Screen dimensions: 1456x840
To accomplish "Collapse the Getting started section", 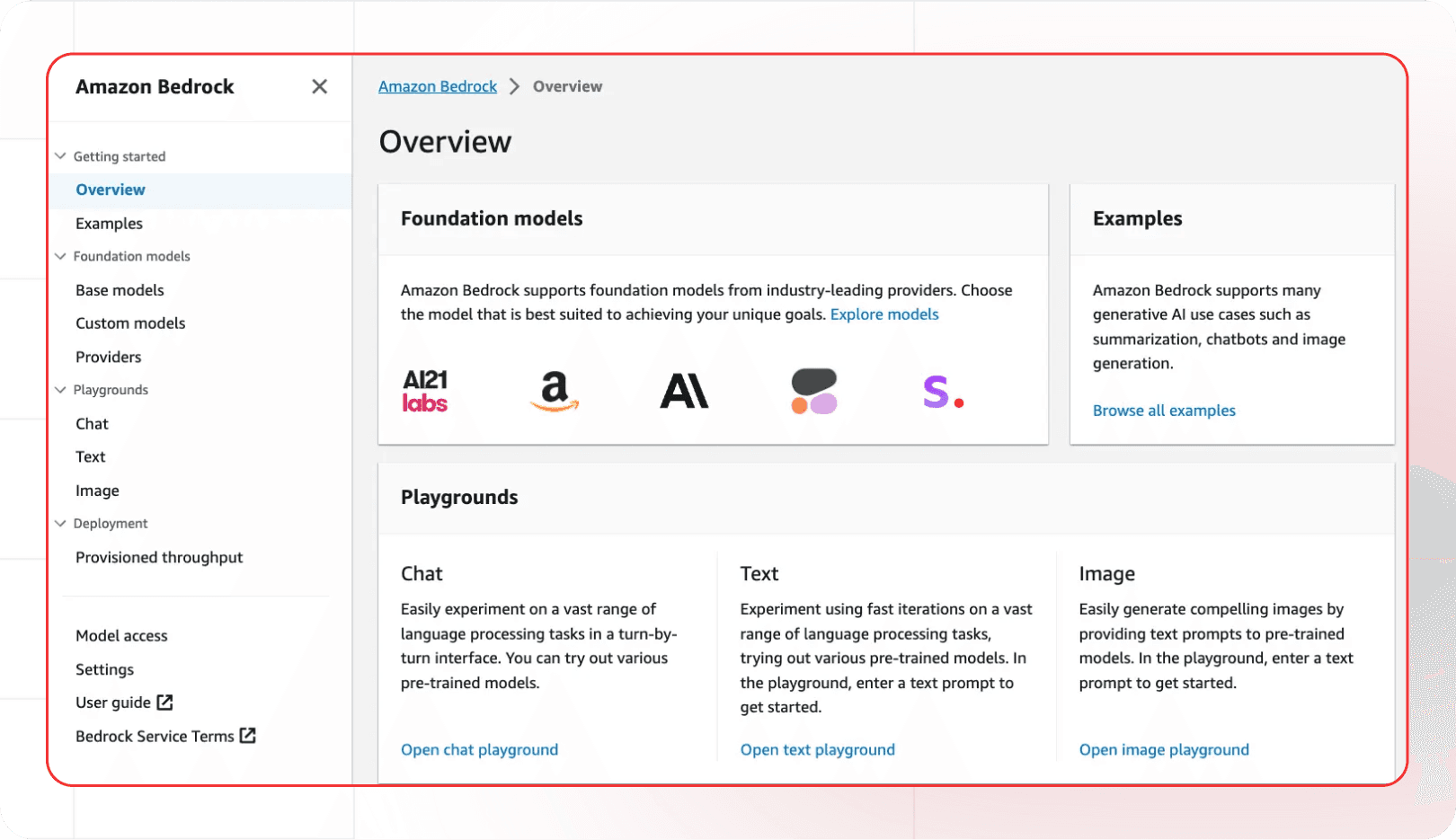I will point(60,156).
